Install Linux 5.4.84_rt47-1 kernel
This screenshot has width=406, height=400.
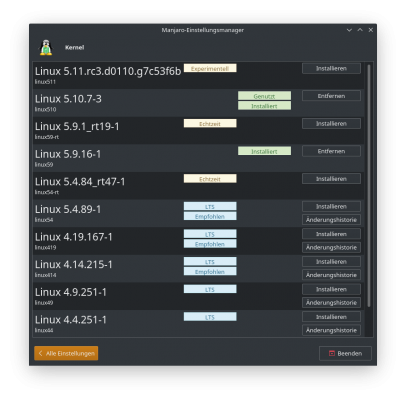[x=331, y=179]
